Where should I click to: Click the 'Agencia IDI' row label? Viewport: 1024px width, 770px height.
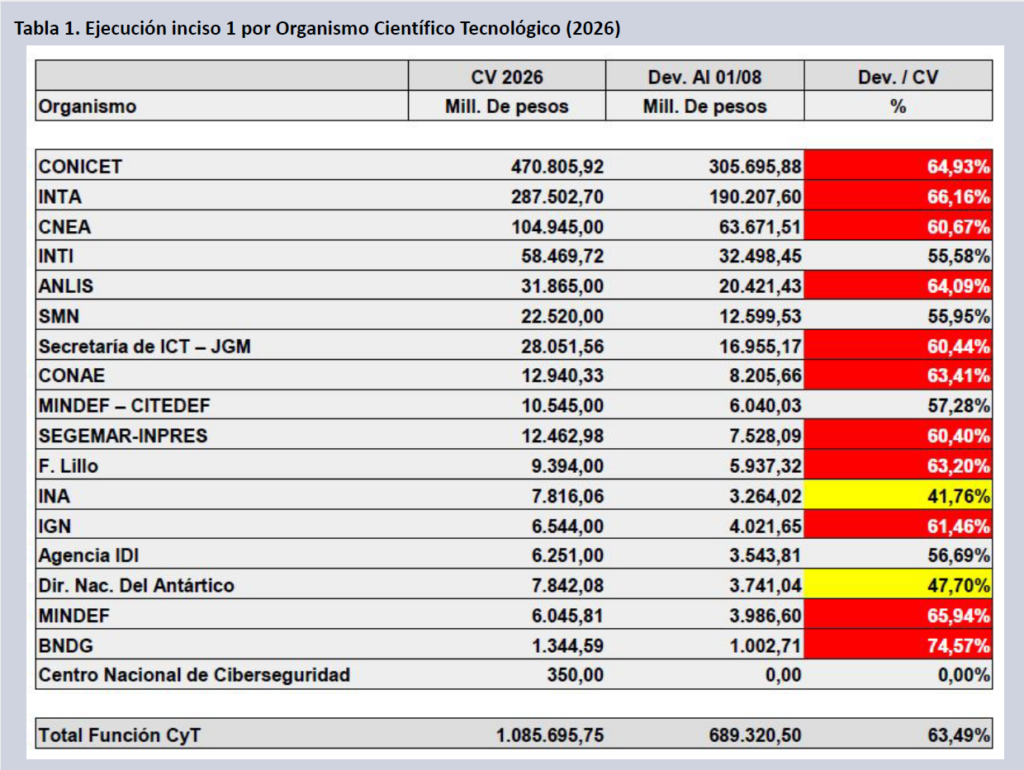click(x=89, y=555)
